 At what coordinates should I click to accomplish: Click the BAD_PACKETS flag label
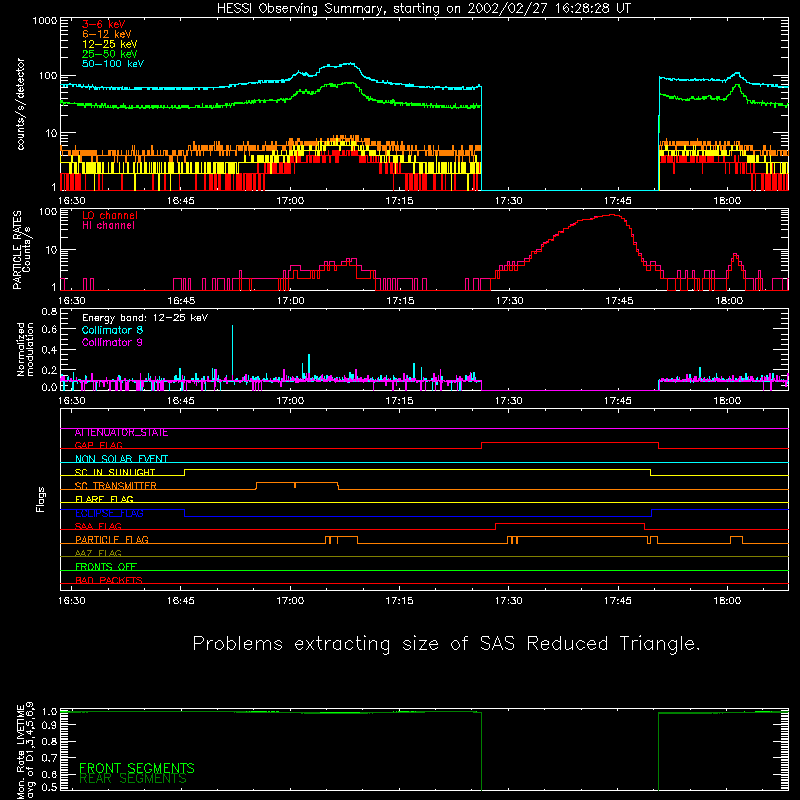coord(109,580)
